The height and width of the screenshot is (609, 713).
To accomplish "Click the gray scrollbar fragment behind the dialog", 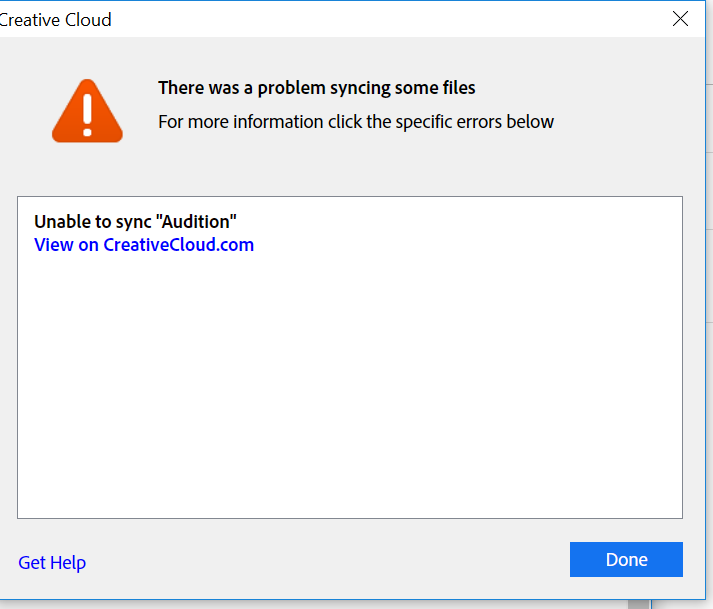I will (x=638, y=604).
